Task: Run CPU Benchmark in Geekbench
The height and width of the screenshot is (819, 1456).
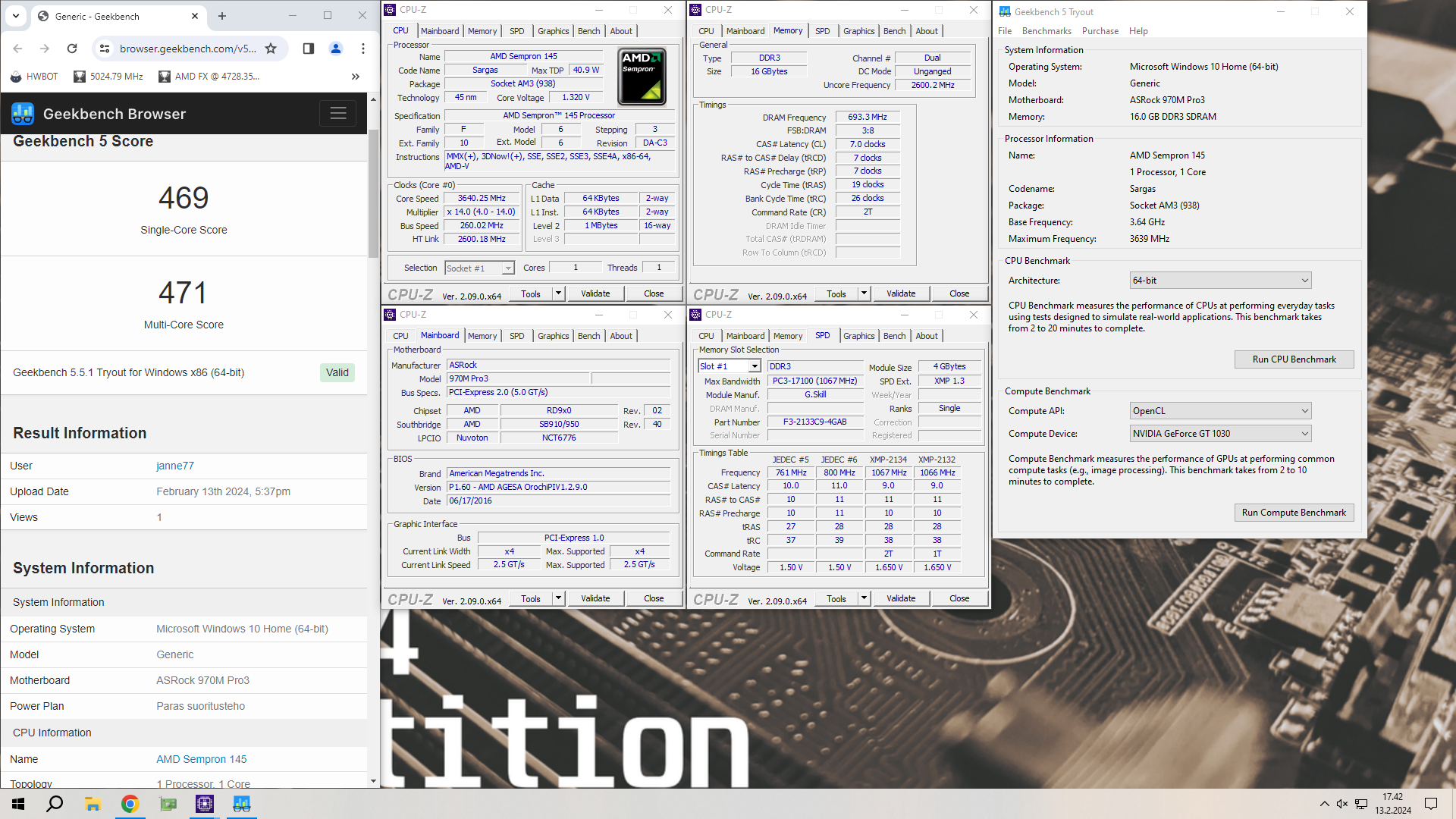Action: coord(1294,359)
